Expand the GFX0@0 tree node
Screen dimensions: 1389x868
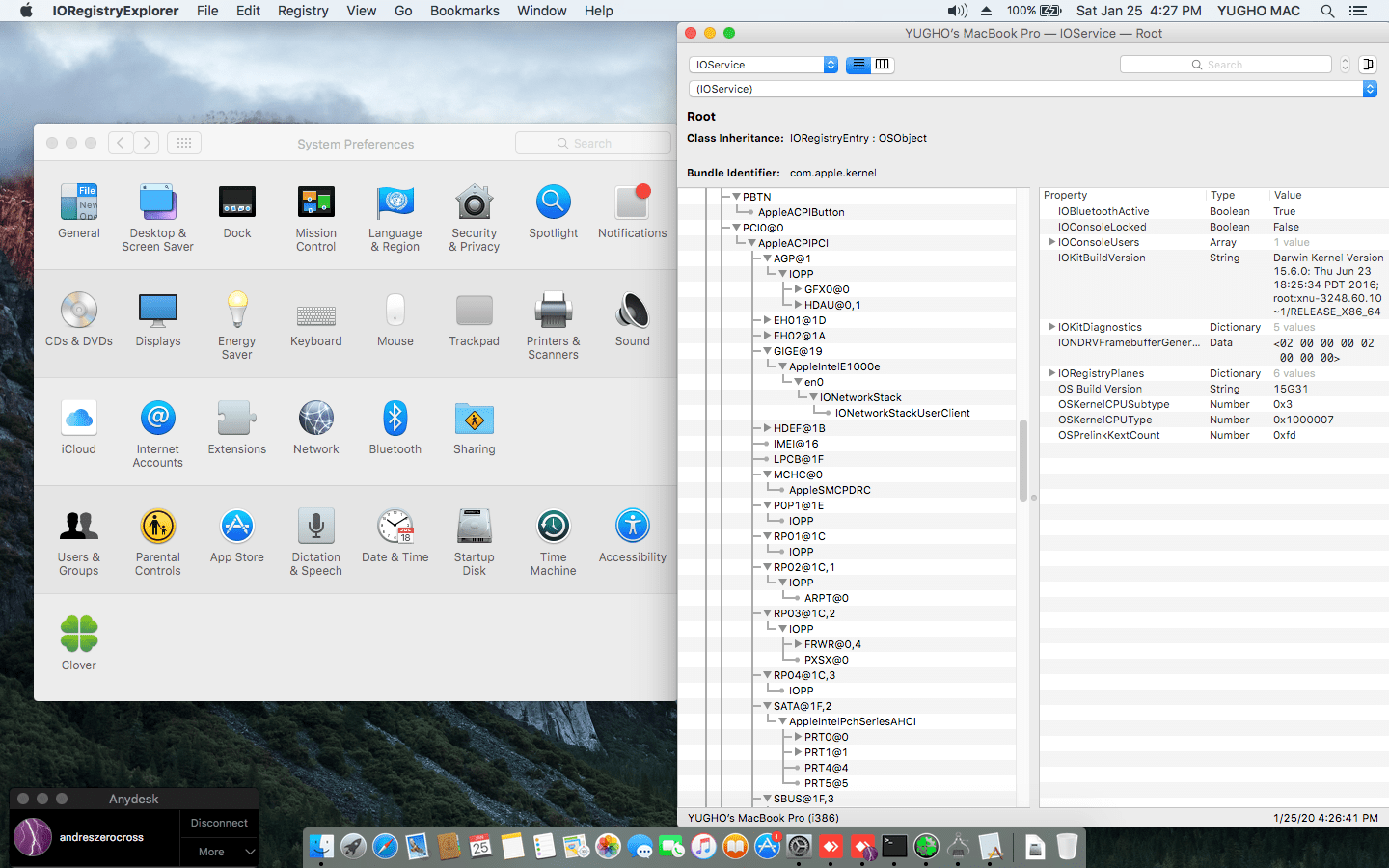click(799, 289)
